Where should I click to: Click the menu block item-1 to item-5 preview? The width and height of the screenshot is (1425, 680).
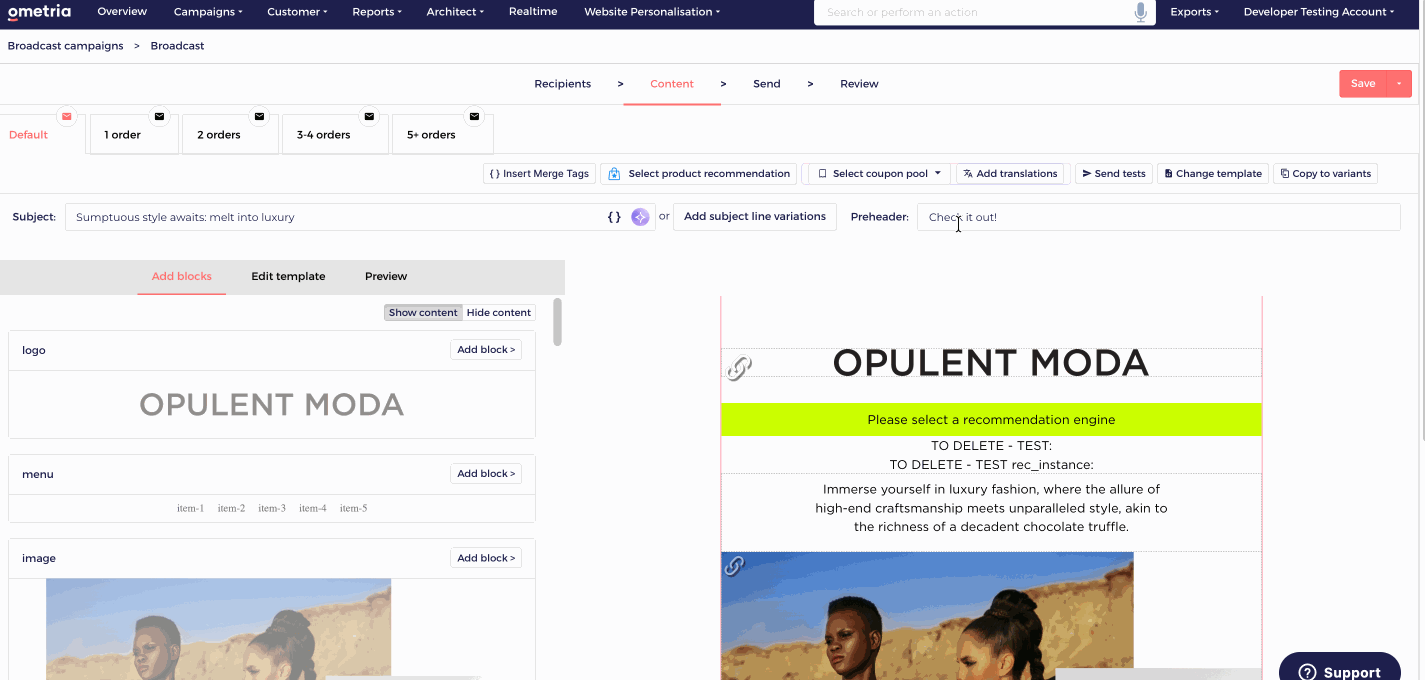pyautogui.click(x=272, y=508)
